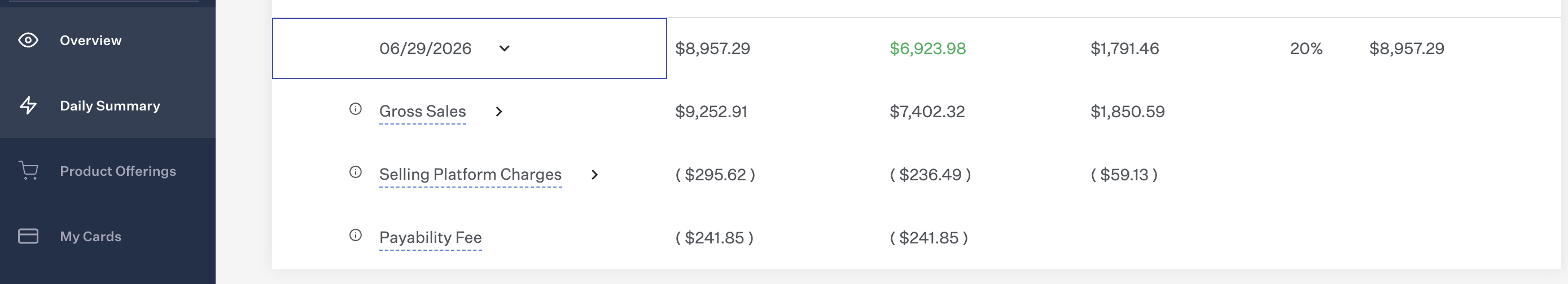1568x284 pixels.
Task: Click the Payability Fee label link
Action: (430, 237)
